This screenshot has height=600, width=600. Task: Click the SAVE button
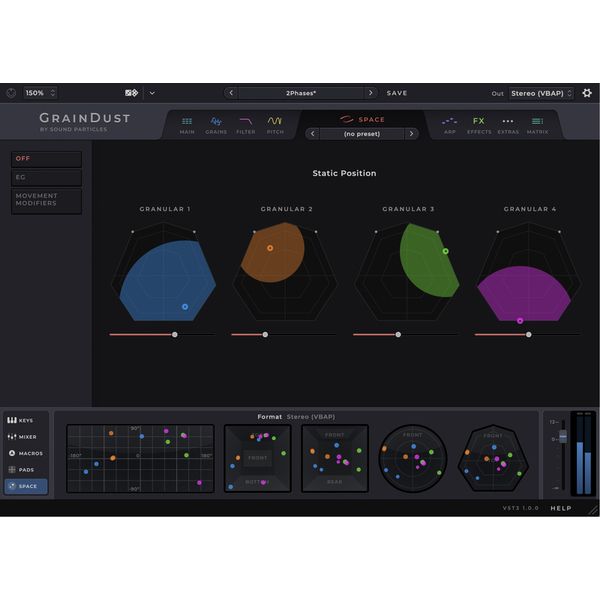click(396, 93)
